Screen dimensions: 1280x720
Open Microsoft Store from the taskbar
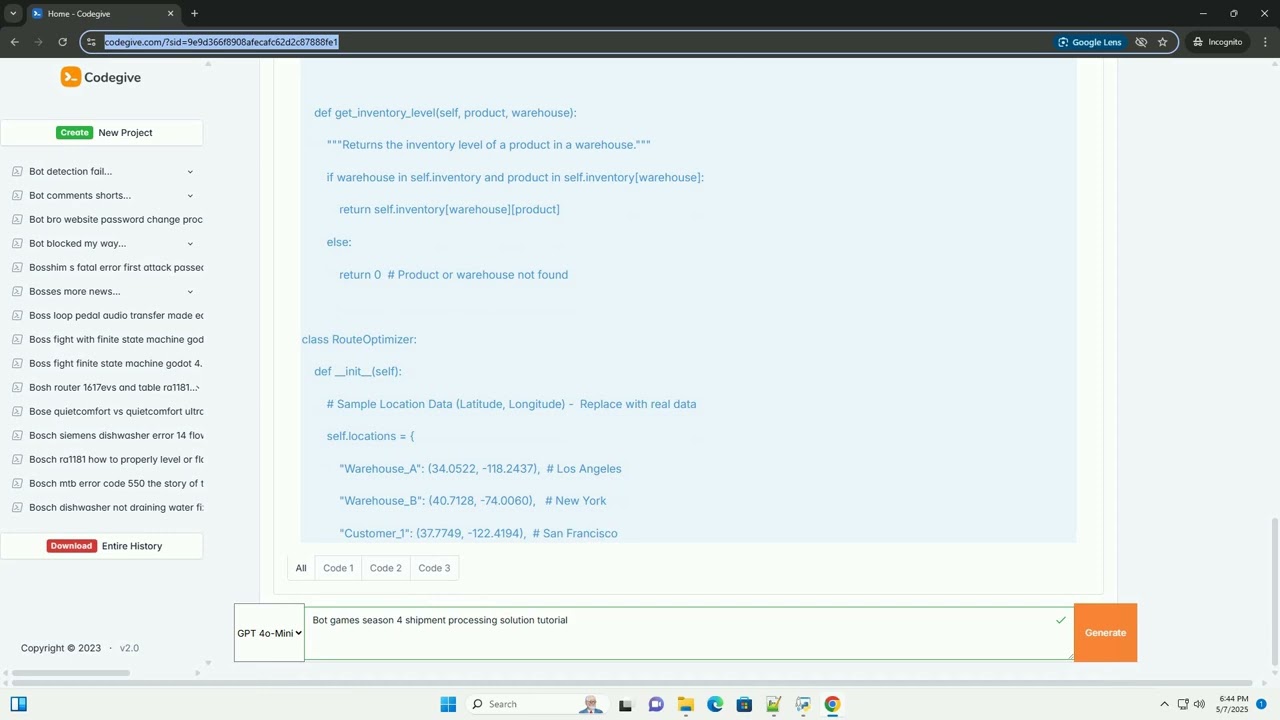click(744, 704)
